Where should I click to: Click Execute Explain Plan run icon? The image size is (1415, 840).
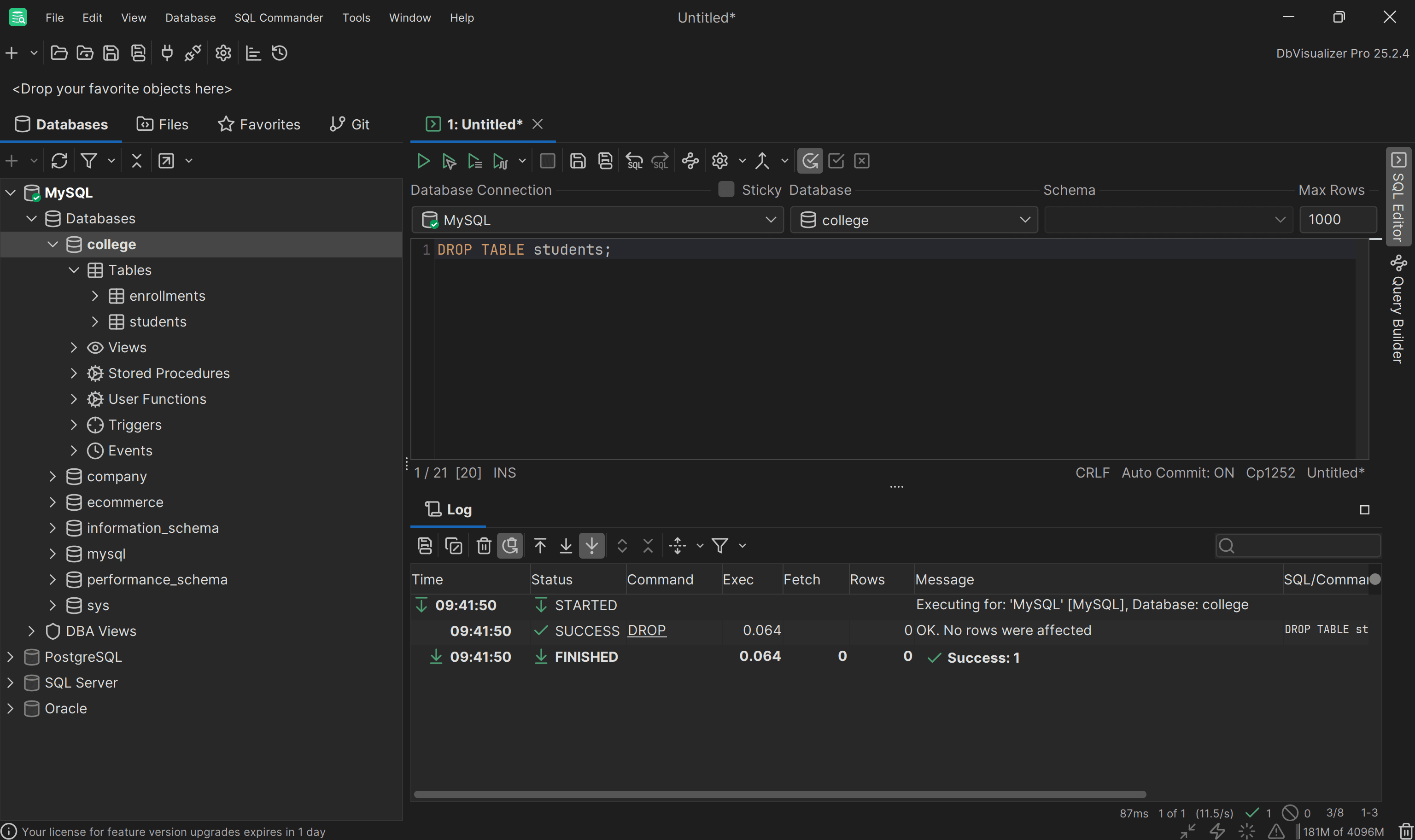(x=500, y=161)
